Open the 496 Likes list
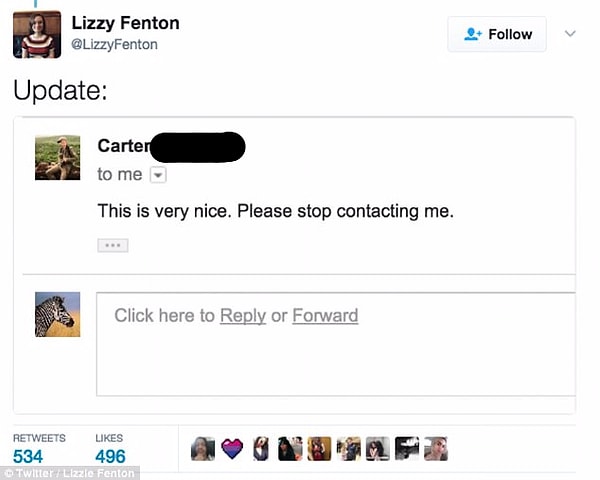Viewport: 600px width, 480px height. click(x=110, y=456)
